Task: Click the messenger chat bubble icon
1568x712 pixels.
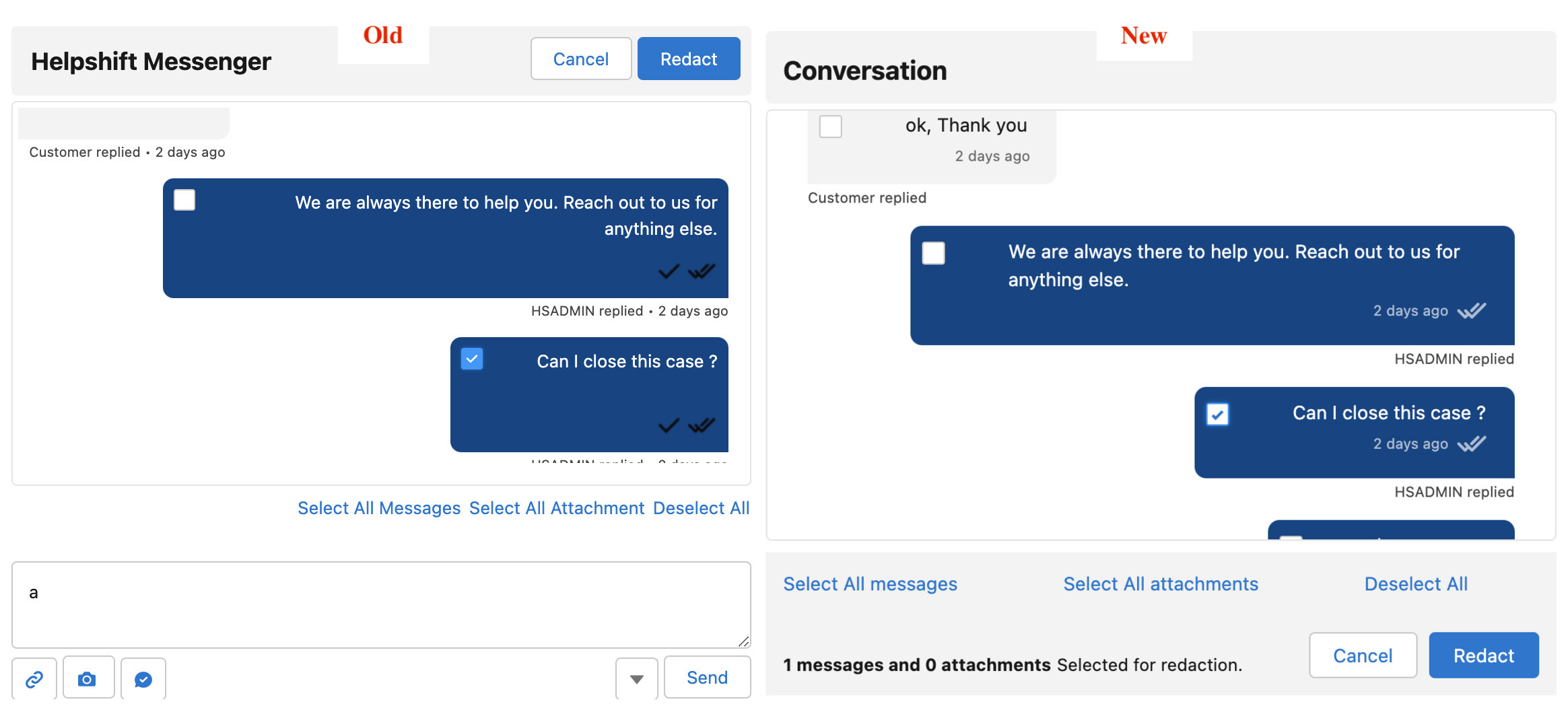Action: [x=143, y=679]
